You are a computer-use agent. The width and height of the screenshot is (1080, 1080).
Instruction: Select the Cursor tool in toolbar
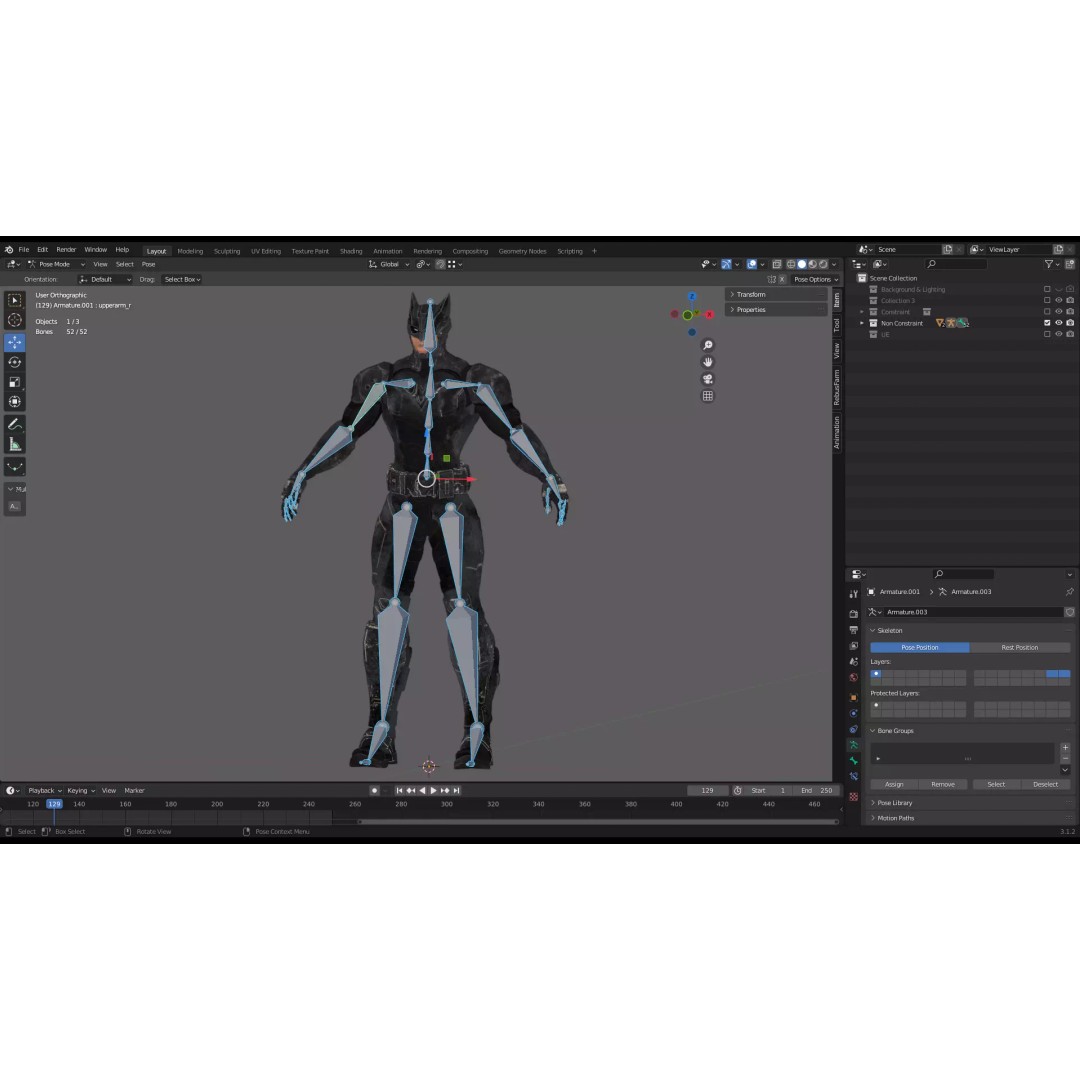click(14, 320)
